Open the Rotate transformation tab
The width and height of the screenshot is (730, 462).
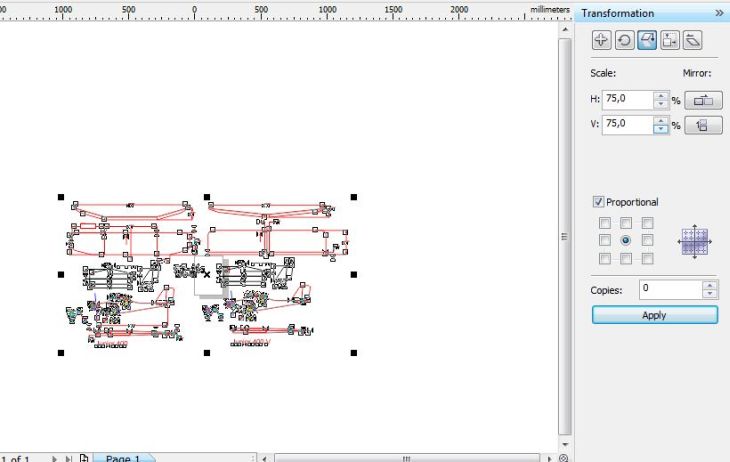pyautogui.click(x=624, y=40)
